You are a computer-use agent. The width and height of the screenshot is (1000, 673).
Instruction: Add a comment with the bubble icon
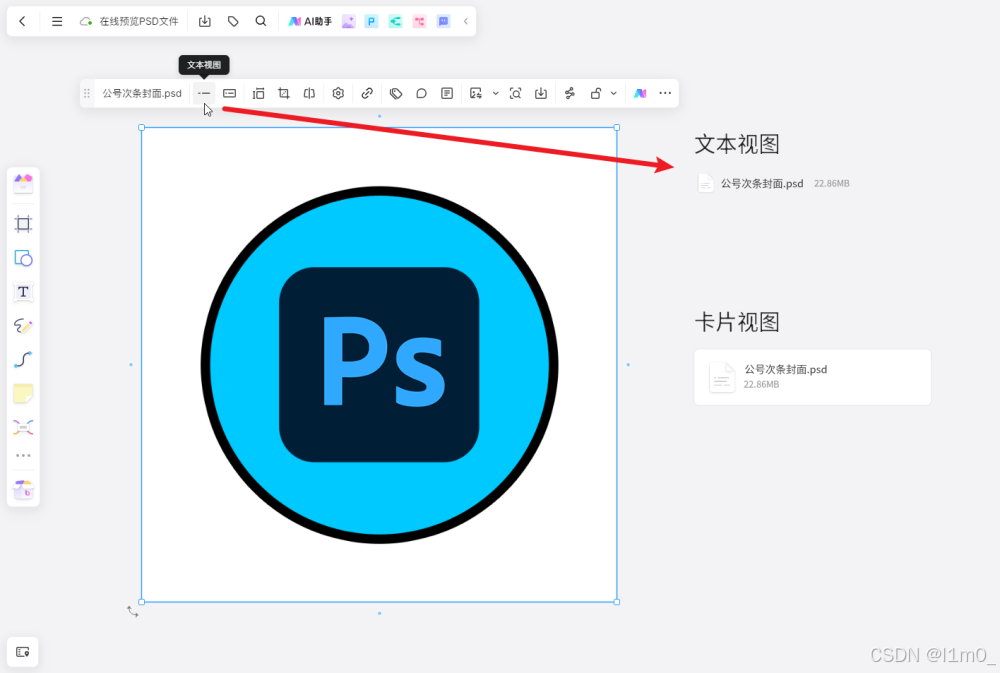pos(421,93)
